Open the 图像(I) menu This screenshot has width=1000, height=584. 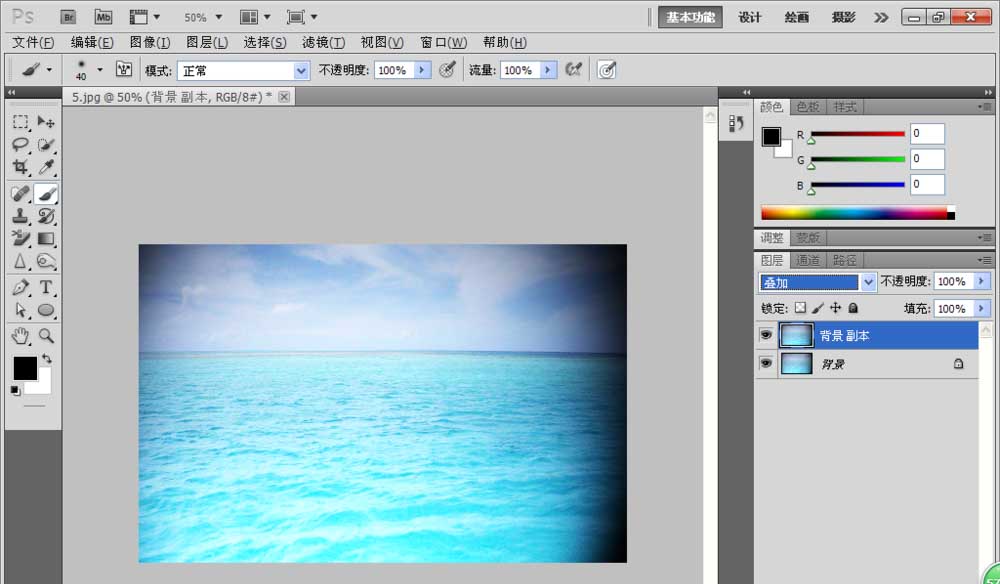click(x=150, y=42)
